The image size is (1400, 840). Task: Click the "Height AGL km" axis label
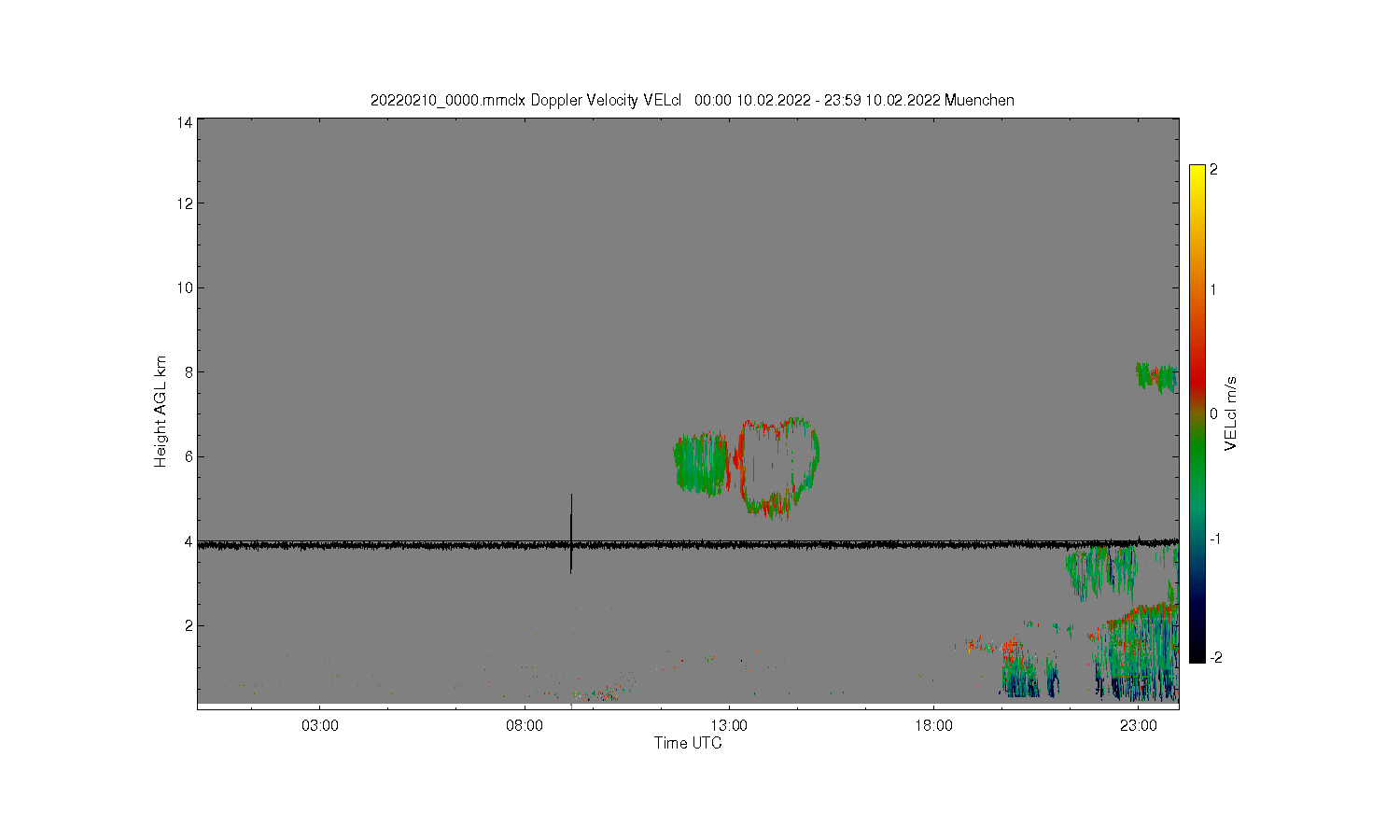(161, 412)
